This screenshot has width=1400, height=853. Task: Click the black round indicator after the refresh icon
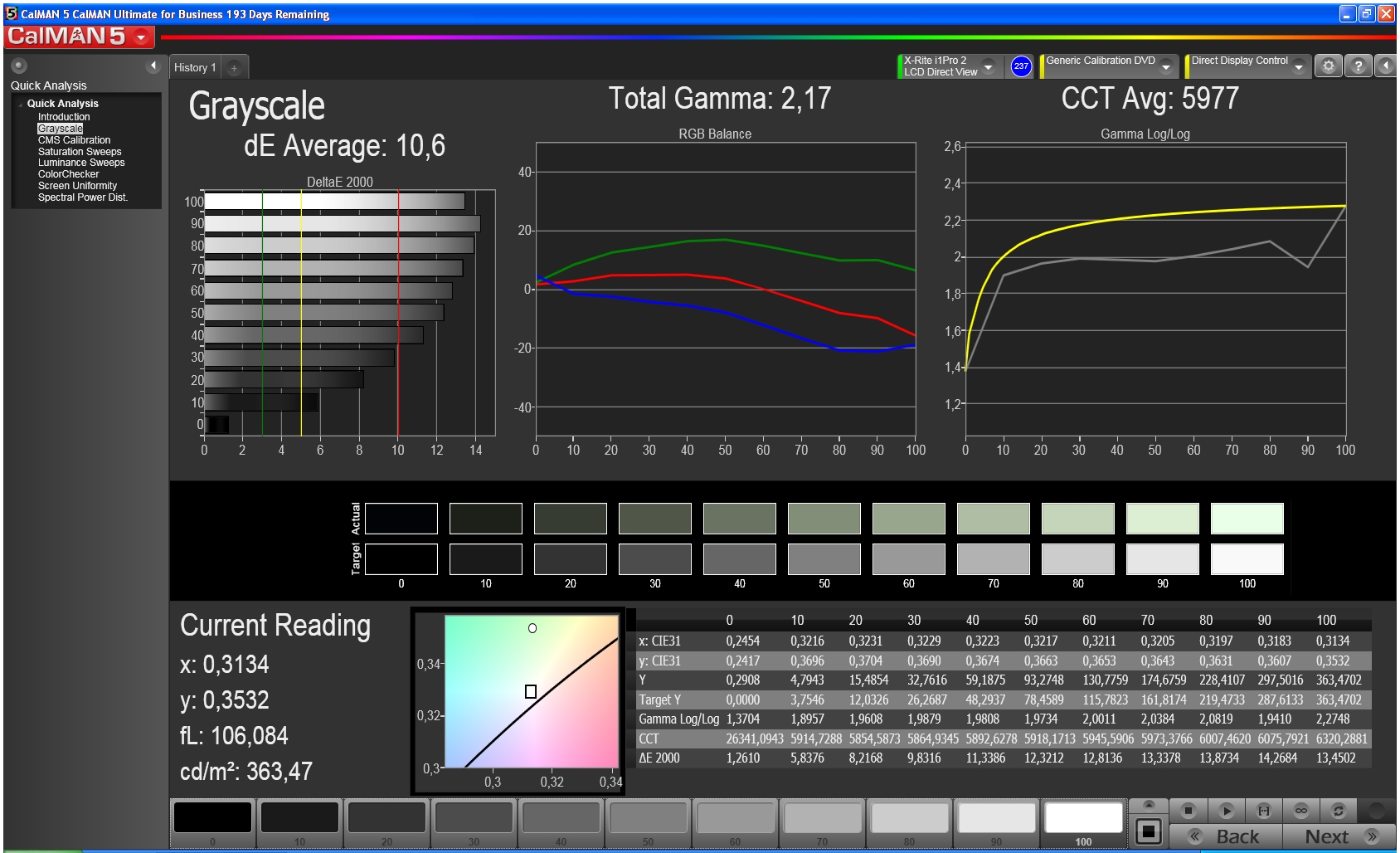click(x=1376, y=811)
